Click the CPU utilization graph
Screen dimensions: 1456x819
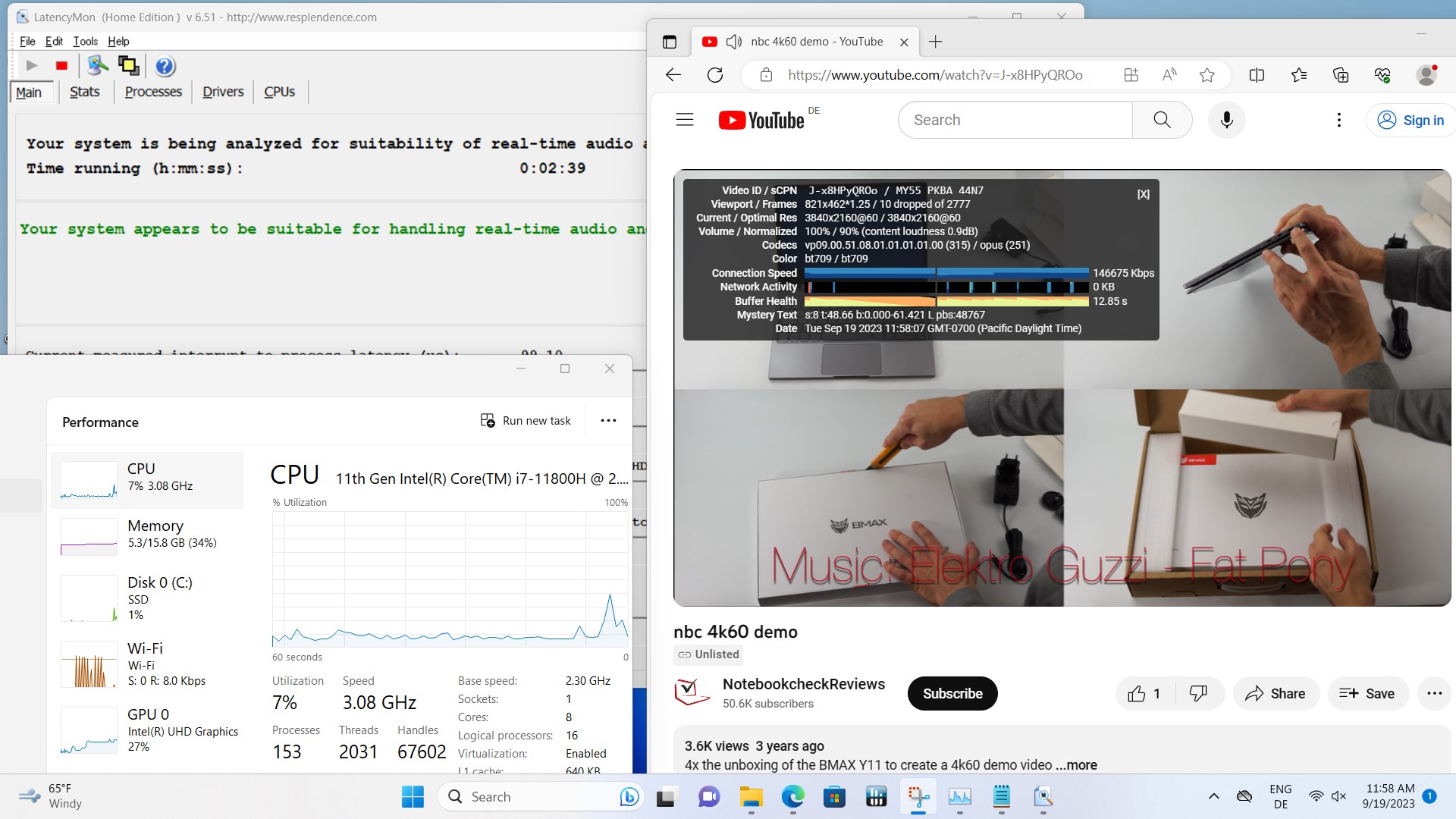coord(450,578)
